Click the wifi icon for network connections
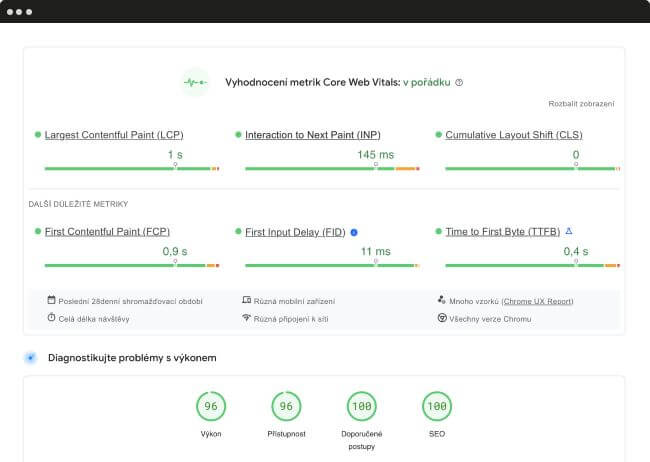Screen dimensions: 650x462 pos(246,318)
